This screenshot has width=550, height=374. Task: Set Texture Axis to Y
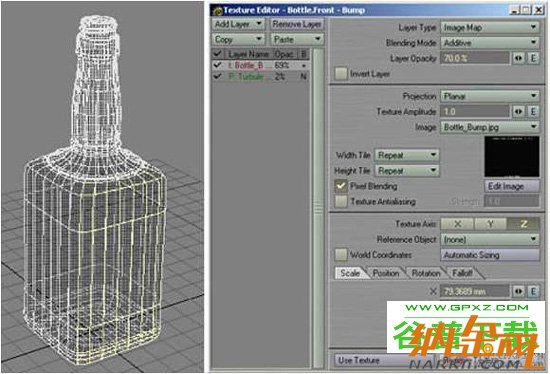(490, 224)
